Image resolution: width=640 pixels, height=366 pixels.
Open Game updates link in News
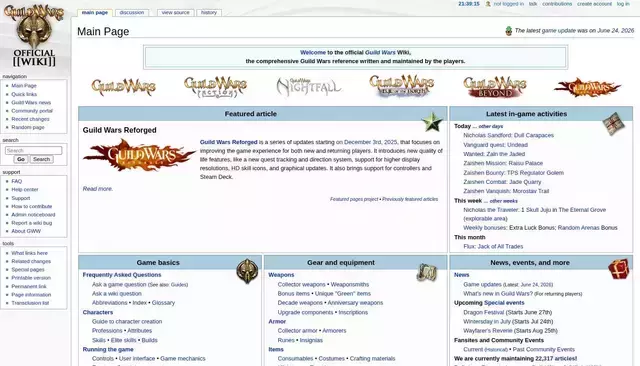point(482,284)
